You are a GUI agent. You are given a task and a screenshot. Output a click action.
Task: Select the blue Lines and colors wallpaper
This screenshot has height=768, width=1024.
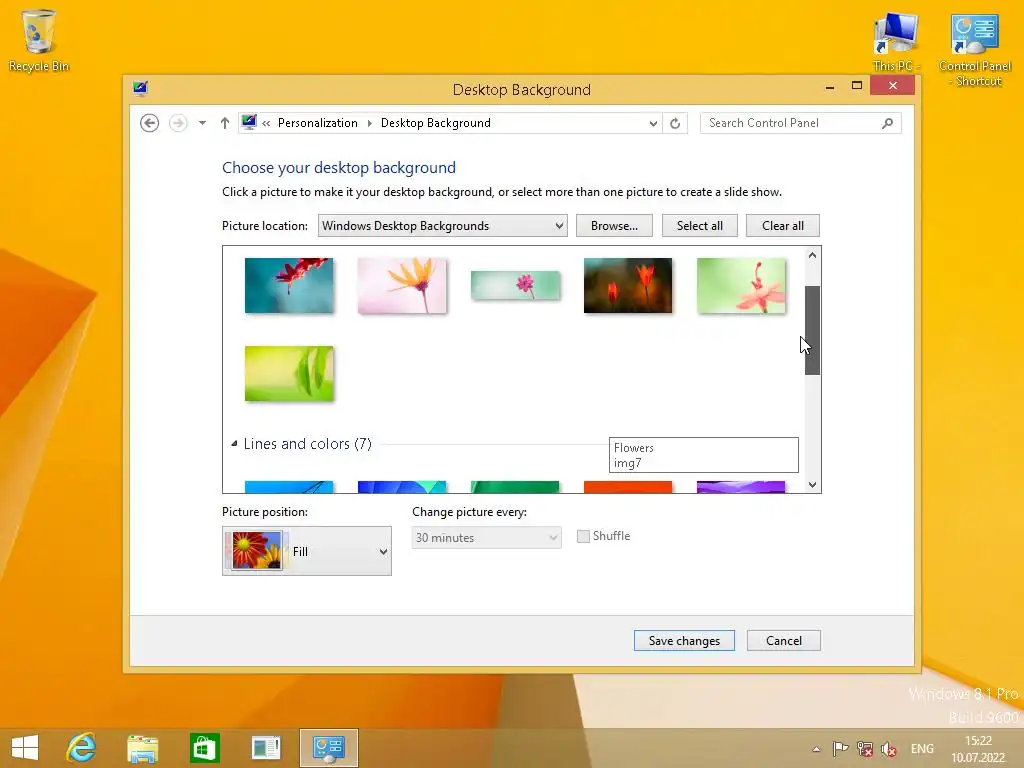click(289, 487)
